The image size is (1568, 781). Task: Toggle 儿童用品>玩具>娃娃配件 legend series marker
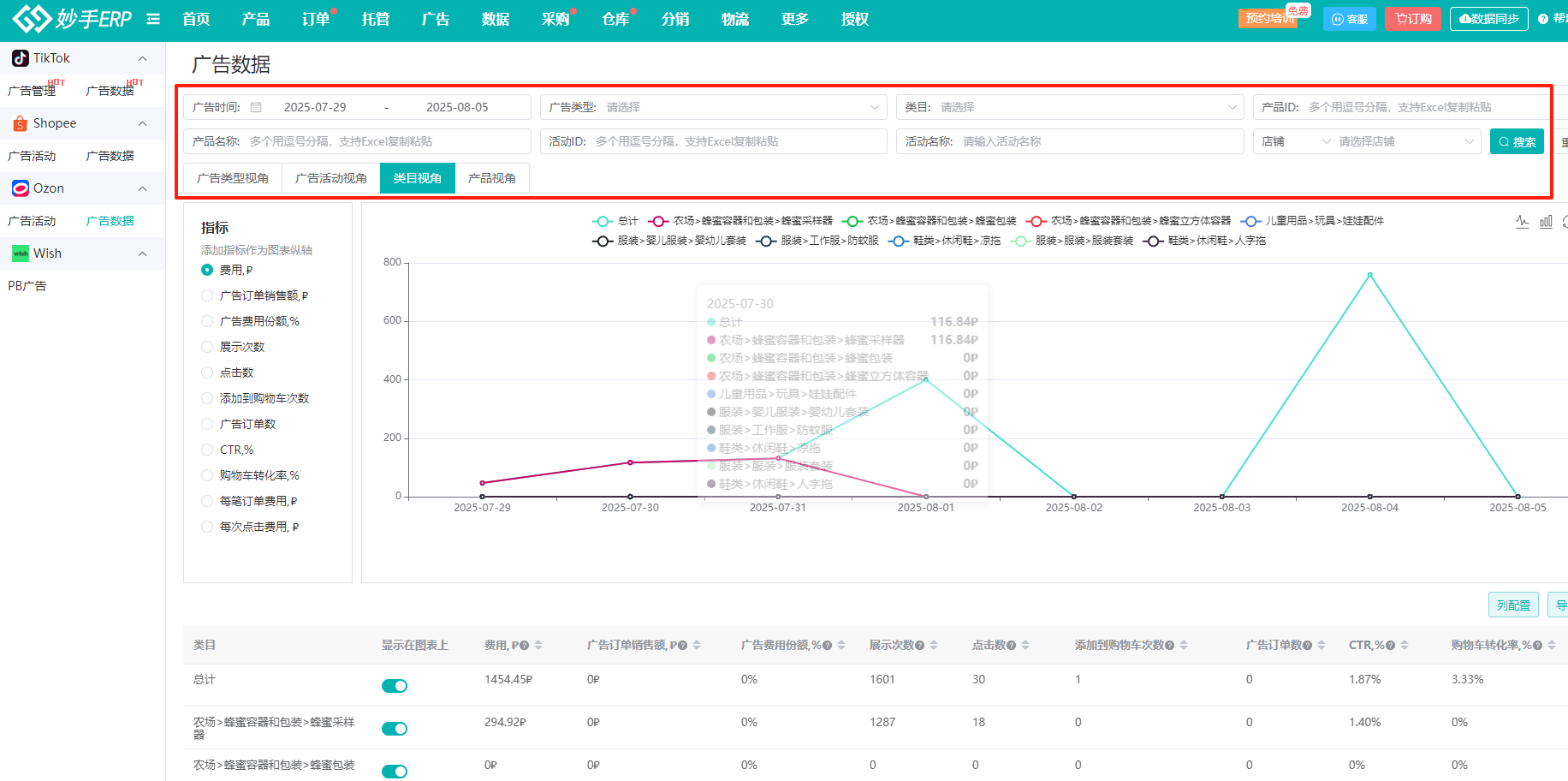click(1250, 221)
